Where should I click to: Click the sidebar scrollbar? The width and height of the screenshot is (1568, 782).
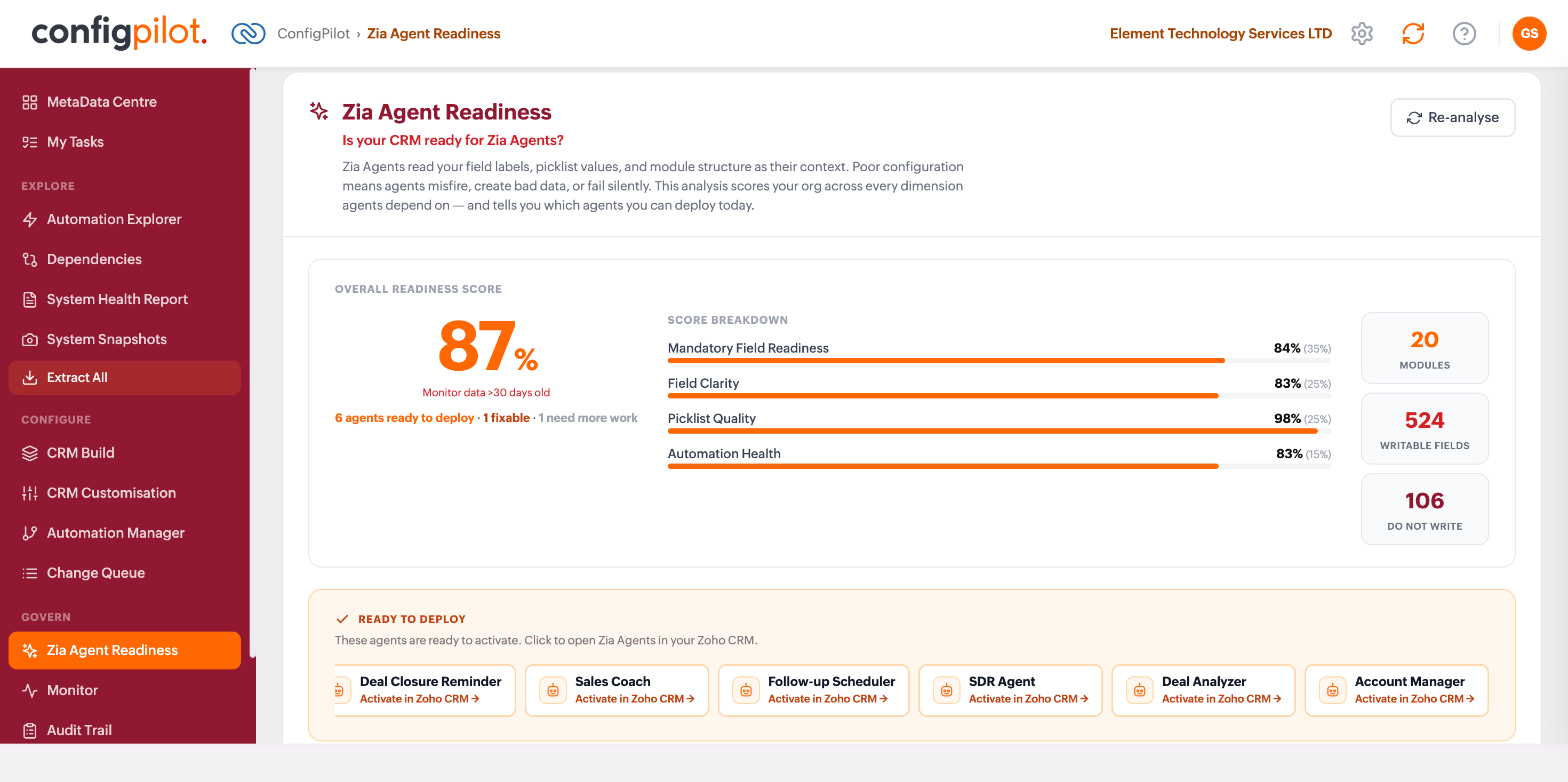tap(253, 363)
